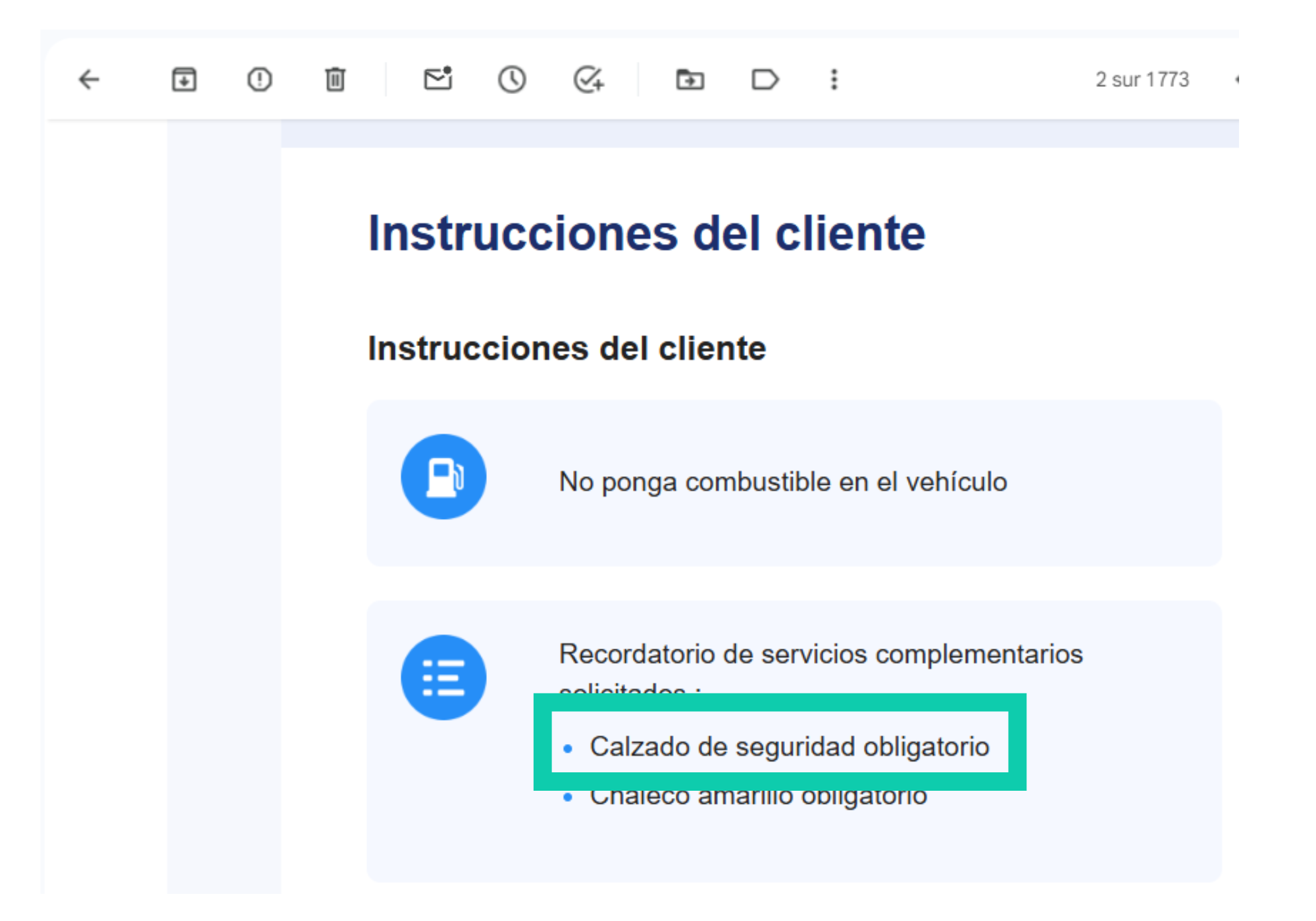The height and width of the screenshot is (921, 1316).
Task: Click 'No ponga combustible en el vehículo' text
Action: 783,482
